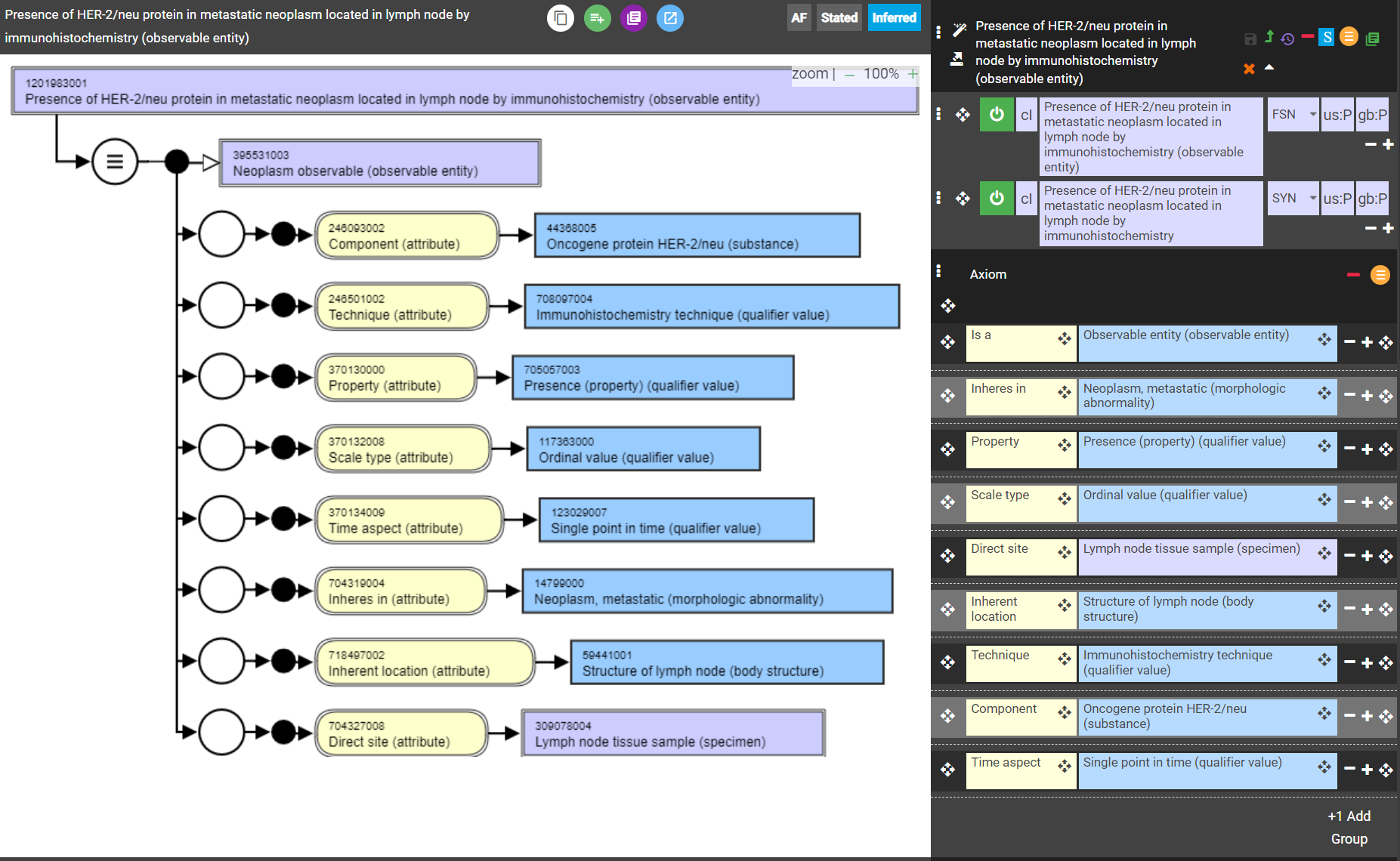Toggle gb:P acceptability on FSN description
The width and height of the screenshot is (1400, 861).
click(x=1372, y=115)
